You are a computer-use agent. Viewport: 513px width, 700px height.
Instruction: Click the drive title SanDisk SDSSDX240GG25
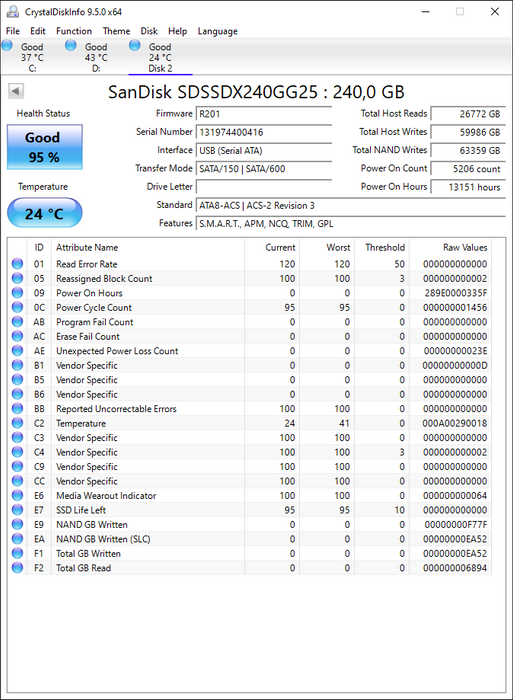pos(256,92)
